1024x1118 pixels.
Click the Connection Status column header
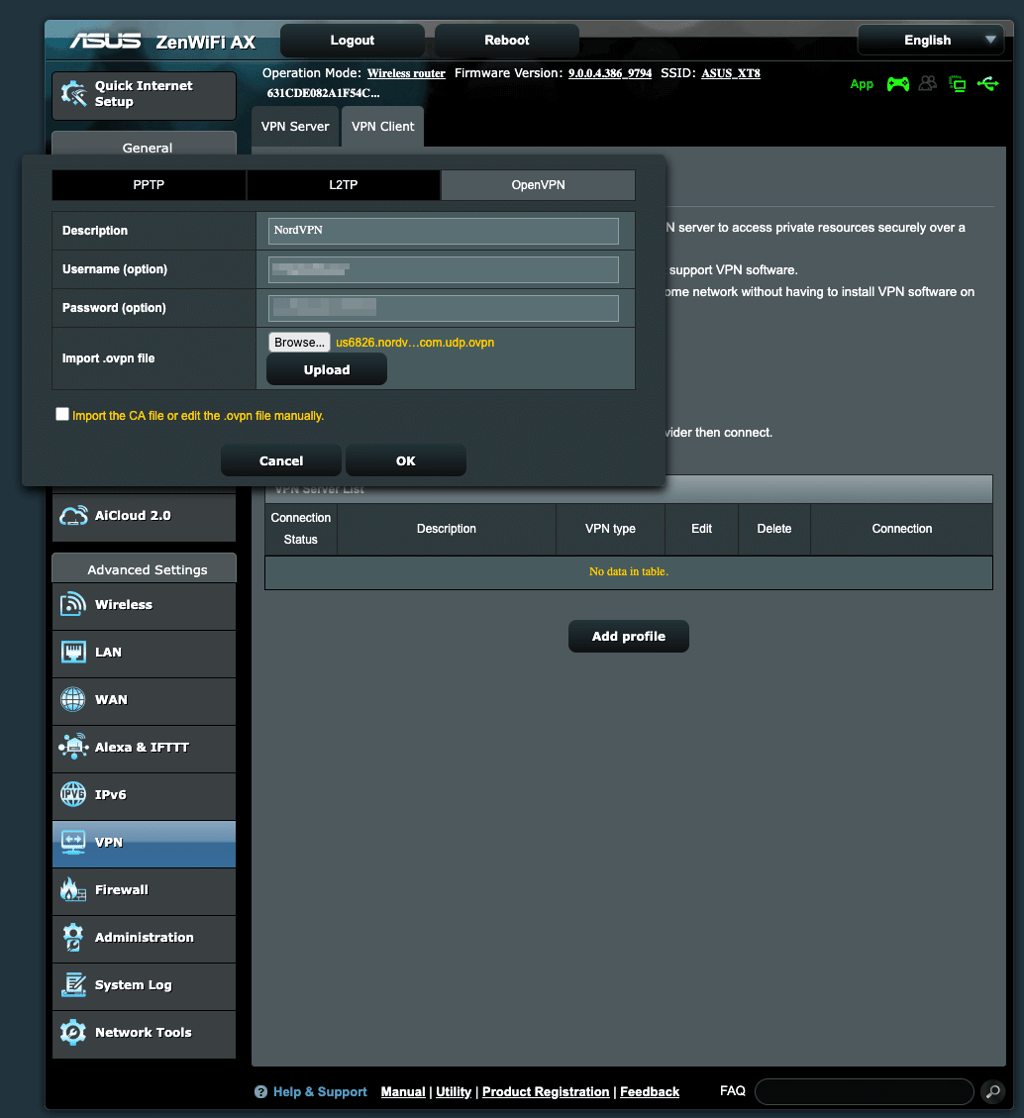pos(301,528)
